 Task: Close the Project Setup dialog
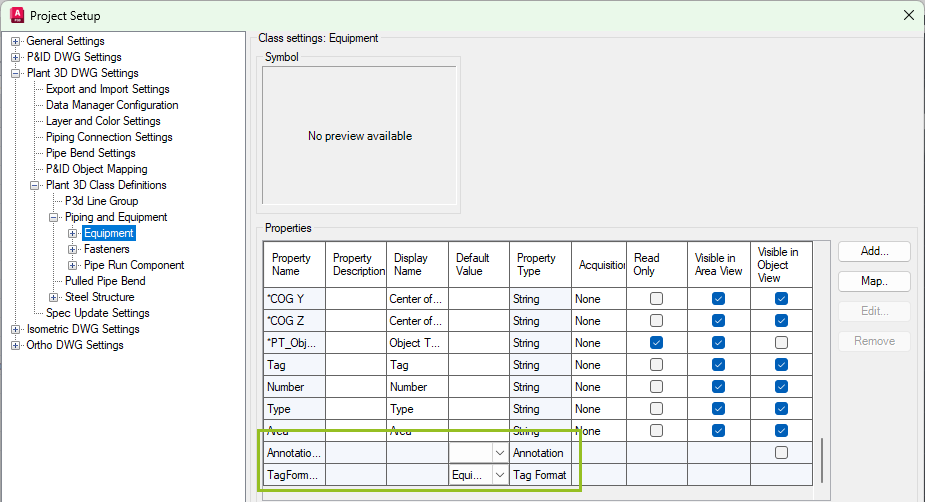908,15
